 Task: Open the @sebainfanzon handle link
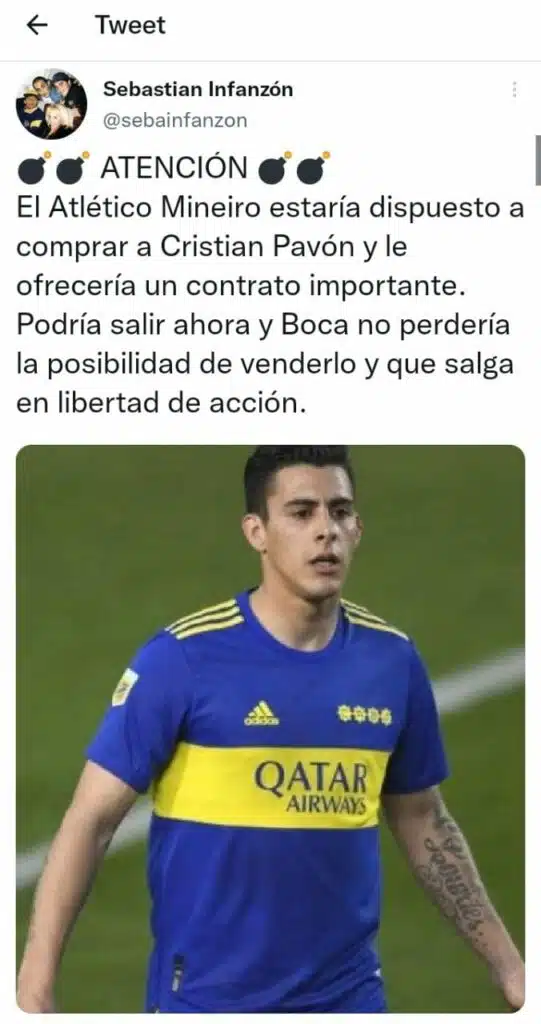point(175,121)
